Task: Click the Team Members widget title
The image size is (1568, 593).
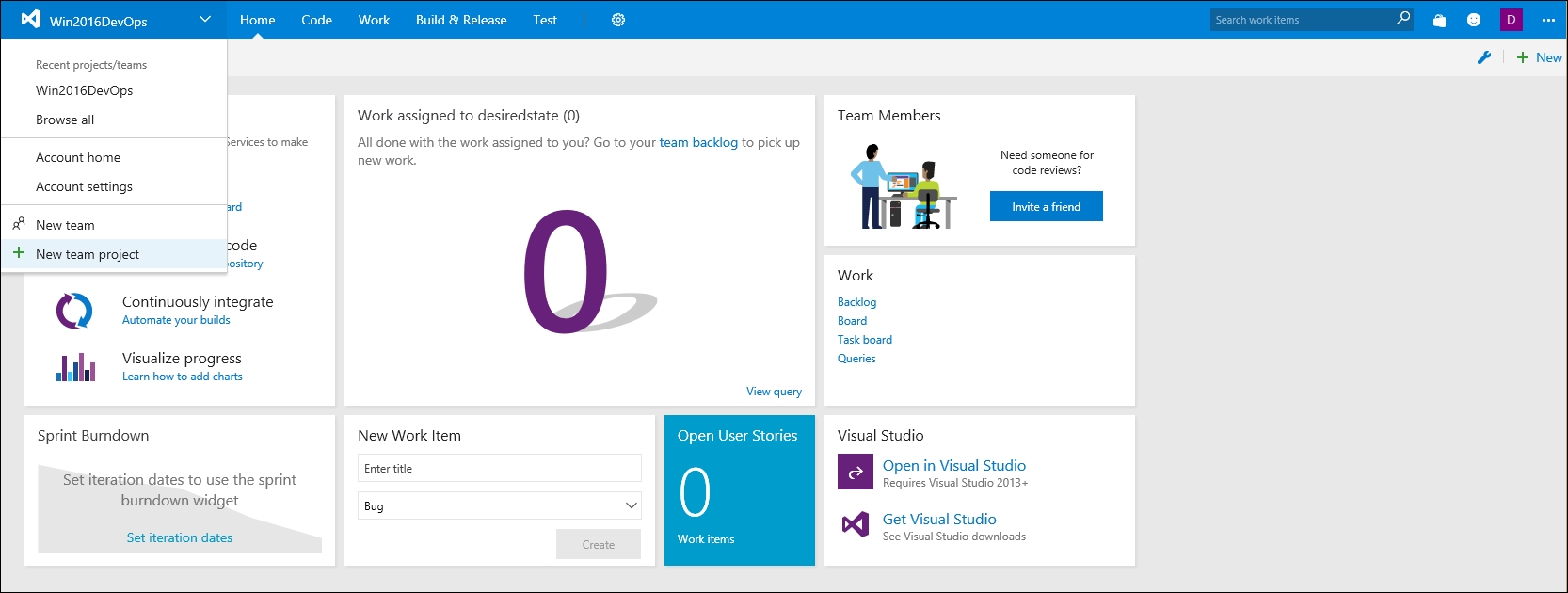Action: tap(889, 116)
